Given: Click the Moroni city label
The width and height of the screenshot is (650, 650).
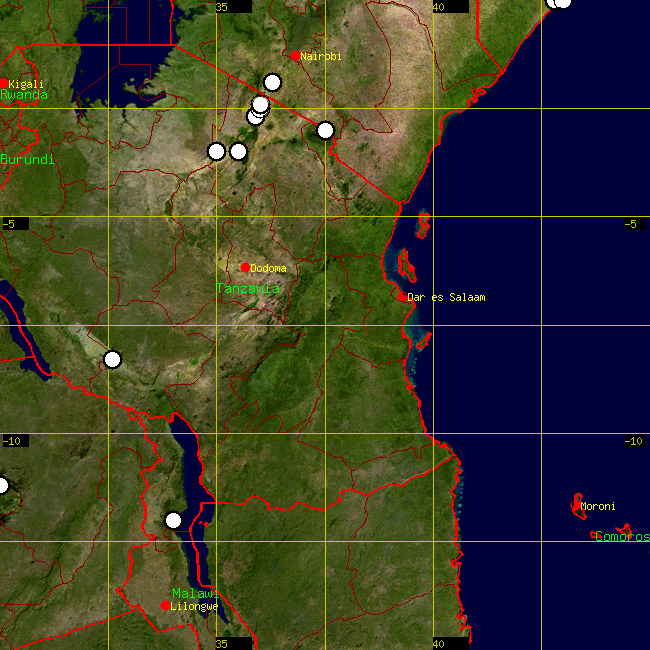Looking at the screenshot, I should click(598, 506).
